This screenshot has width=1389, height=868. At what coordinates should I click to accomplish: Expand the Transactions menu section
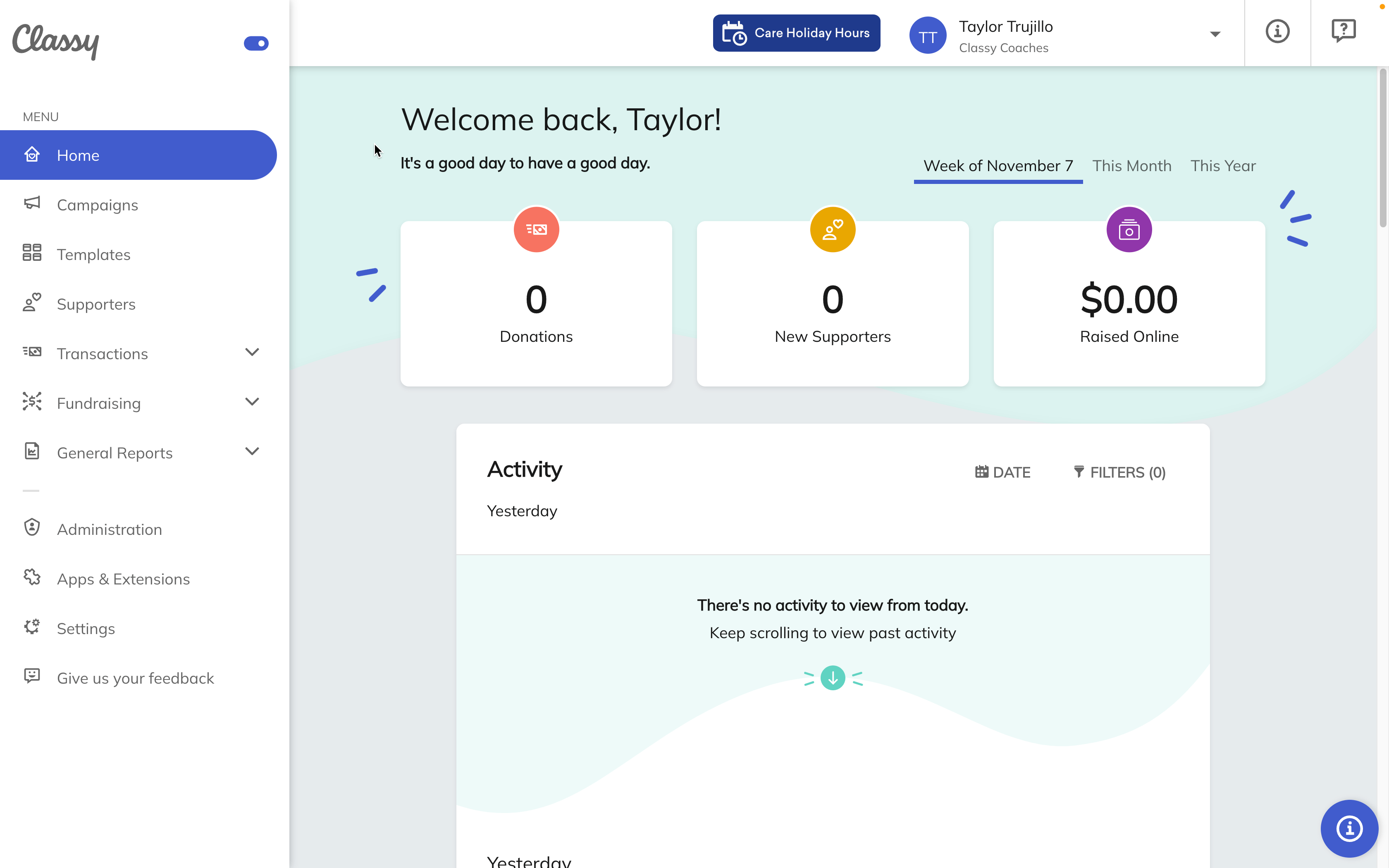[254, 352]
